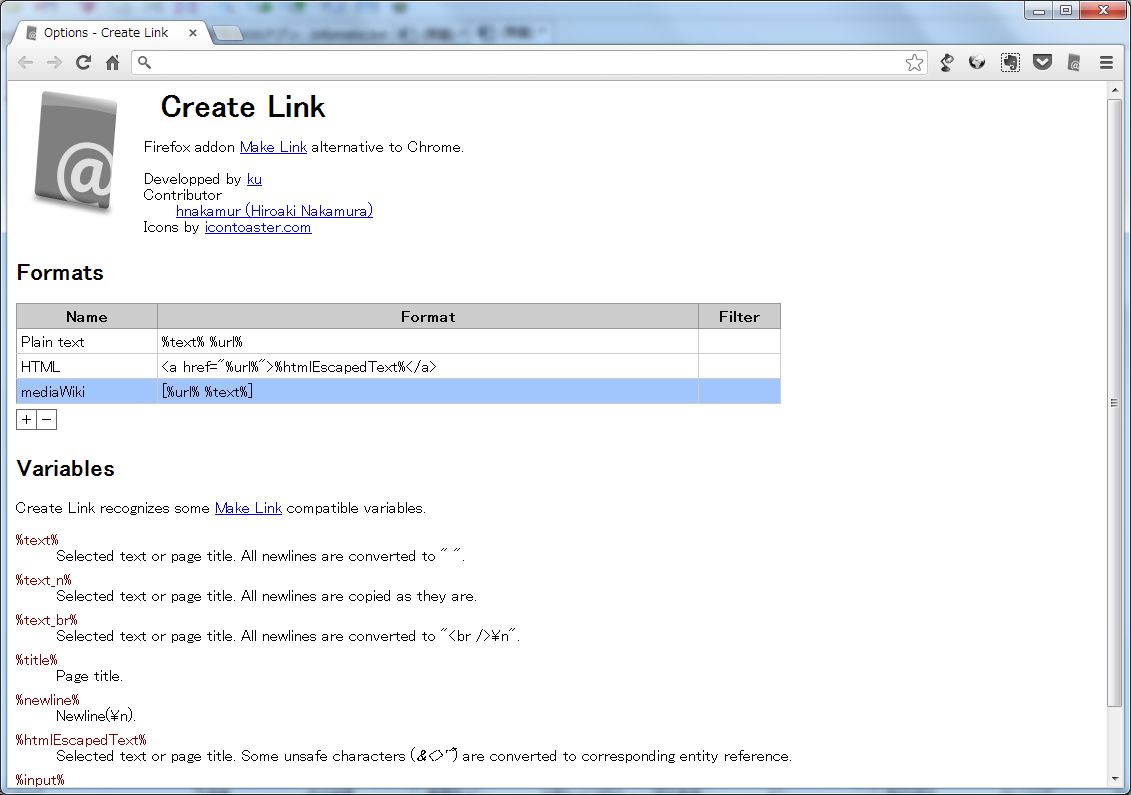The image size is (1131, 795).
Task: Open the Chrome hamburger menu
Action: point(1106,63)
